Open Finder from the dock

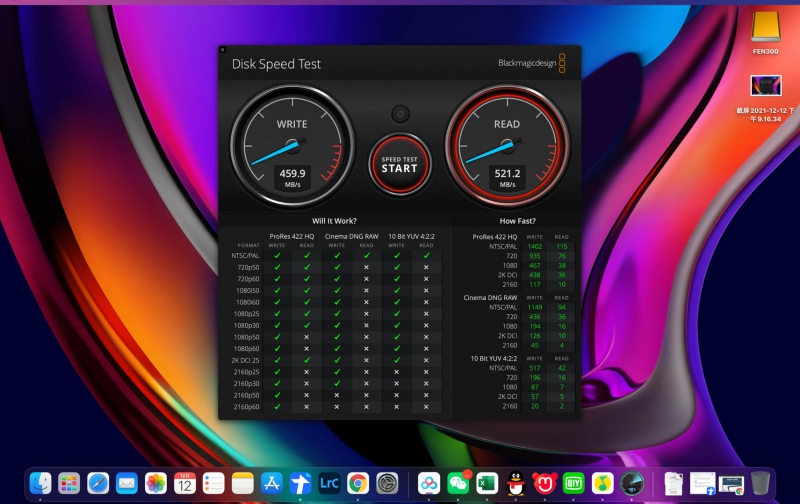pos(40,483)
